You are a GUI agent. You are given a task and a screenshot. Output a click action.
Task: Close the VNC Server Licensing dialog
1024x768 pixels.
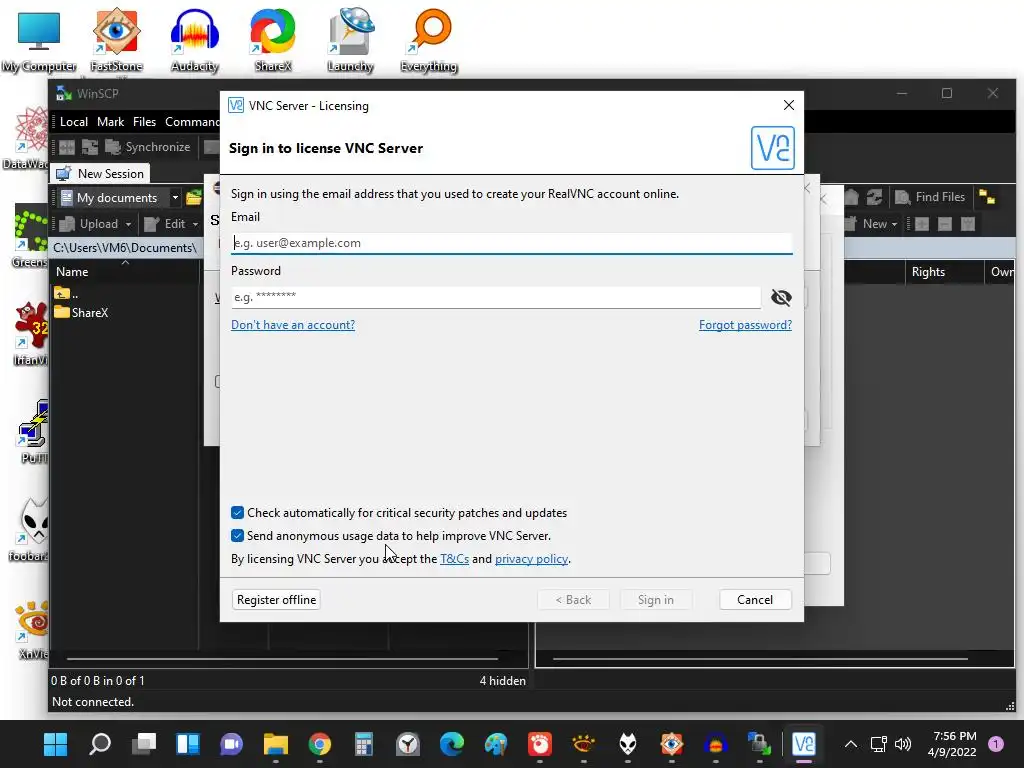coord(788,105)
